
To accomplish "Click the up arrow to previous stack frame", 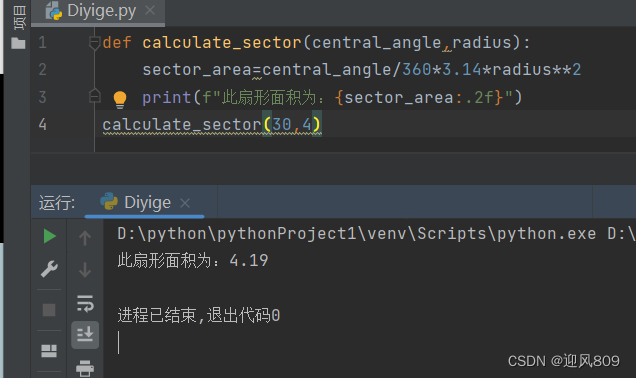I will pos(85,238).
